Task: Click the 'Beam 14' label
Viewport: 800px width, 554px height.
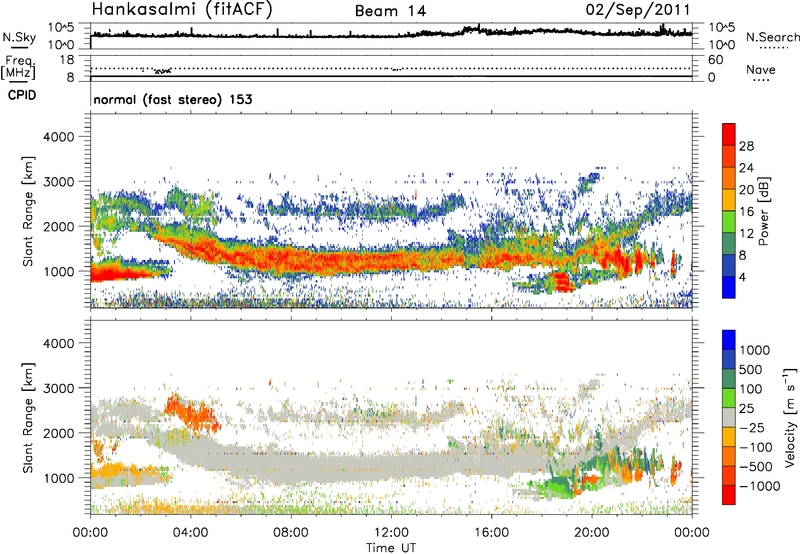Action: click(390, 11)
